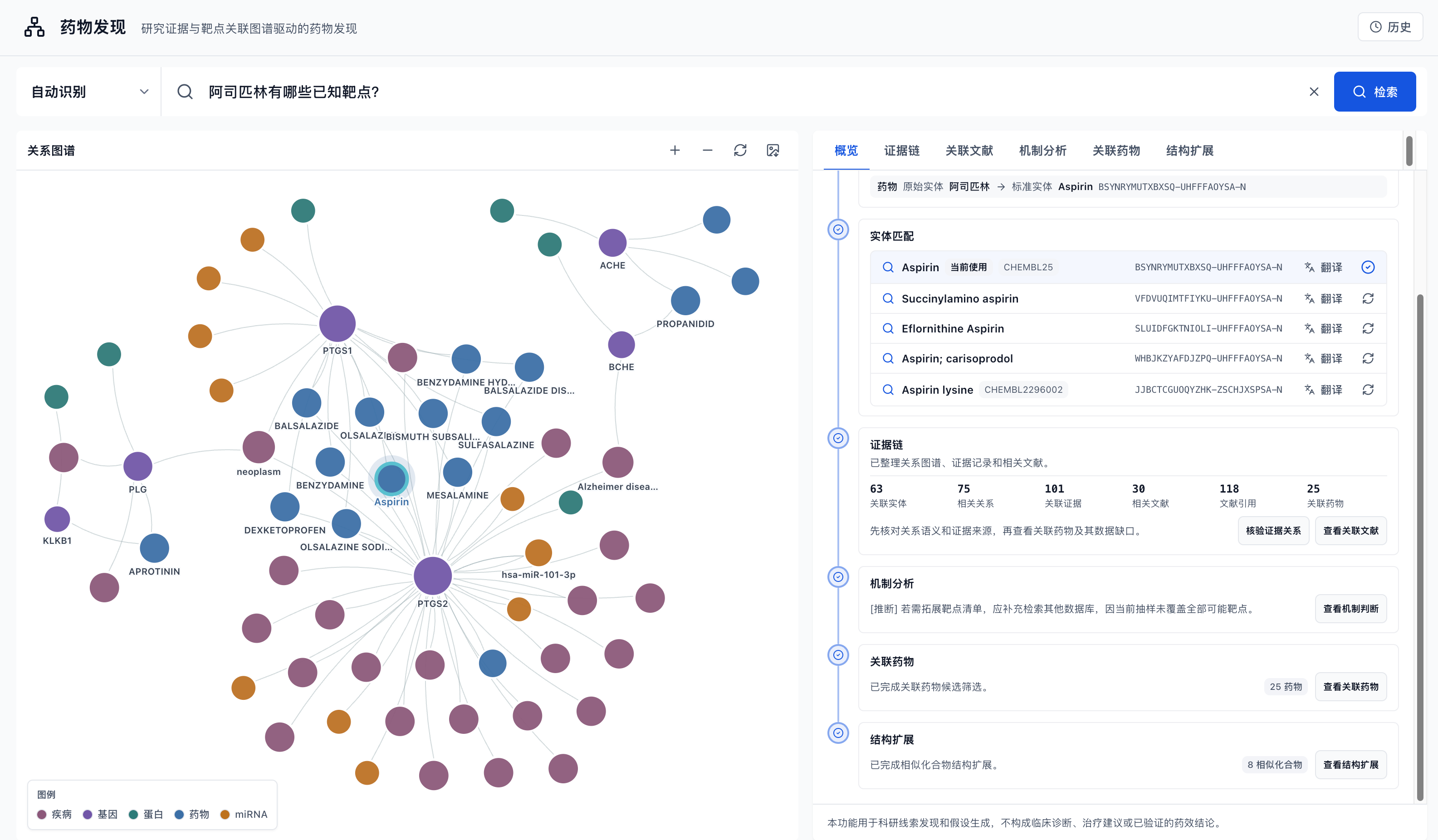Viewport: 1438px width, 840px height.
Task: Select the PTGS2 gene node
Action: (433, 576)
